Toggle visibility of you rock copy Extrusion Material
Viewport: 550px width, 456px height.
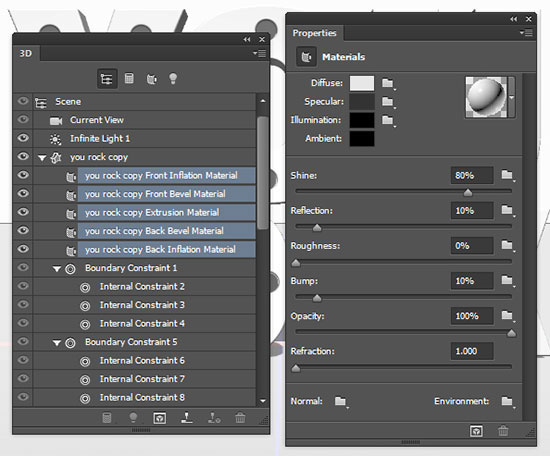[23, 212]
